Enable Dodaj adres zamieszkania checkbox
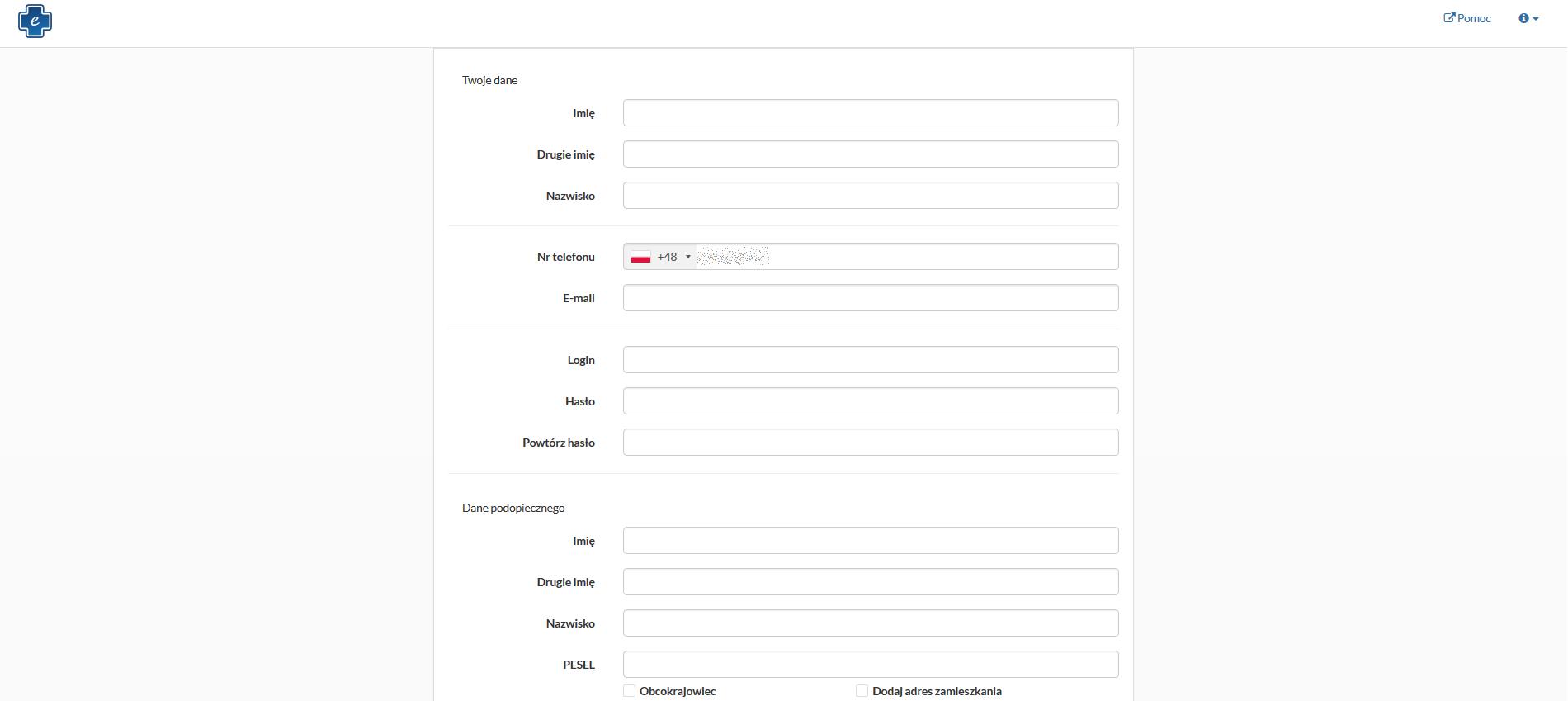The width and height of the screenshot is (1568, 701). pyautogui.click(x=862, y=691)
